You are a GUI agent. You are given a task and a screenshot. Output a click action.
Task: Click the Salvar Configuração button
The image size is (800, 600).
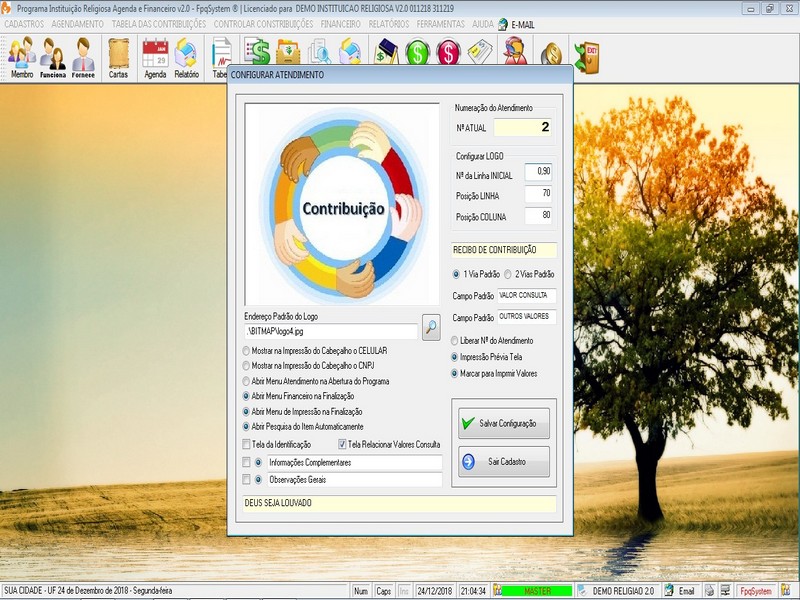point(504,423)
